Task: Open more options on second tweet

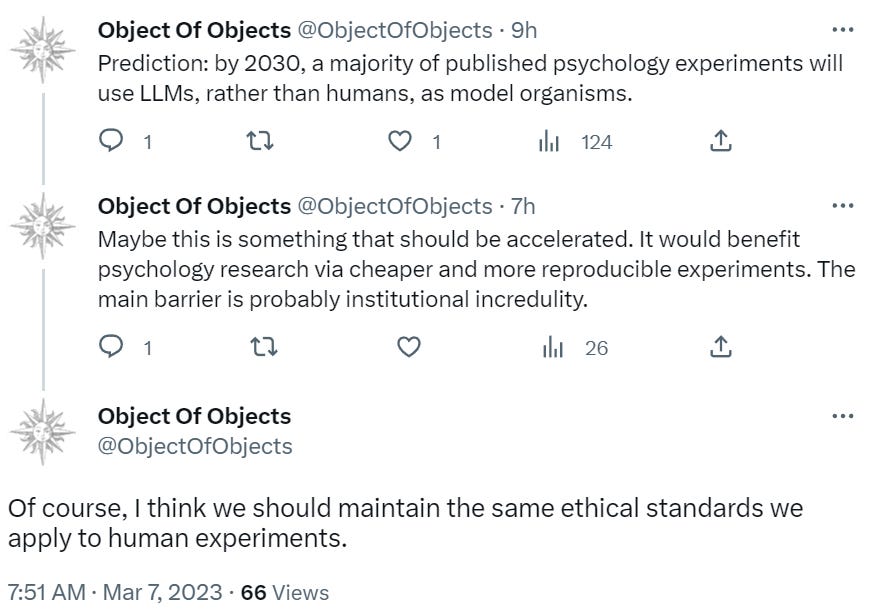Action: (843, 206)
